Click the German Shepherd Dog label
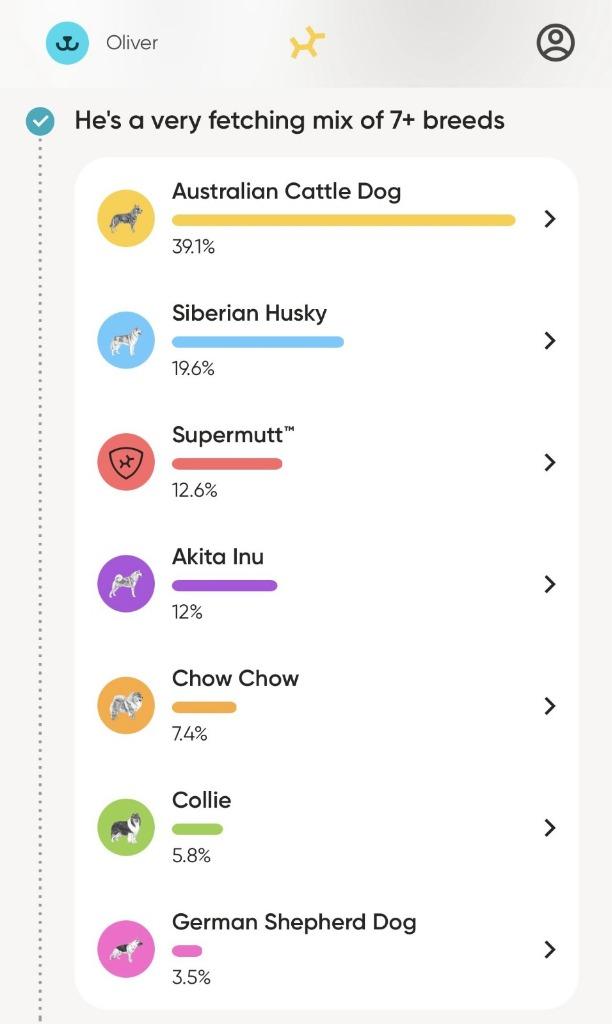The image size is (612, 1024). [294, 922]
